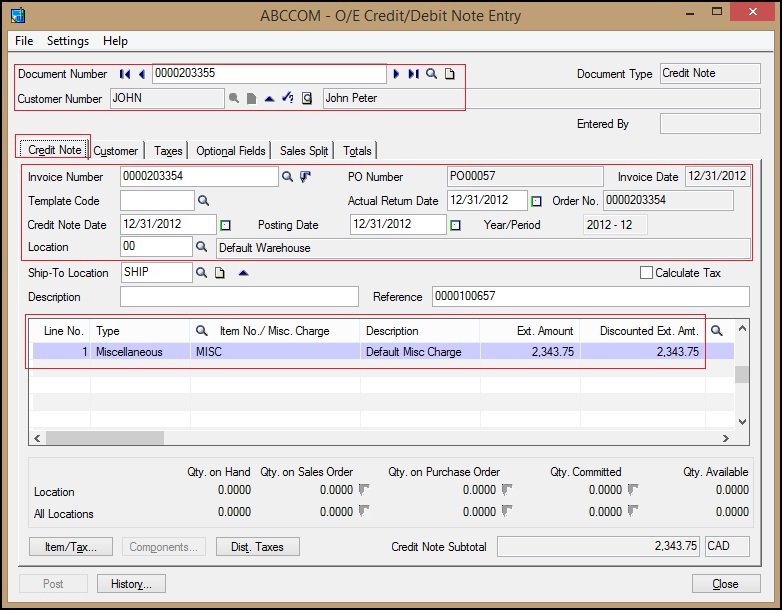The image size is (782, 610).
Task: Go to first document using navigation arrow
Action: tap(125, 74)
